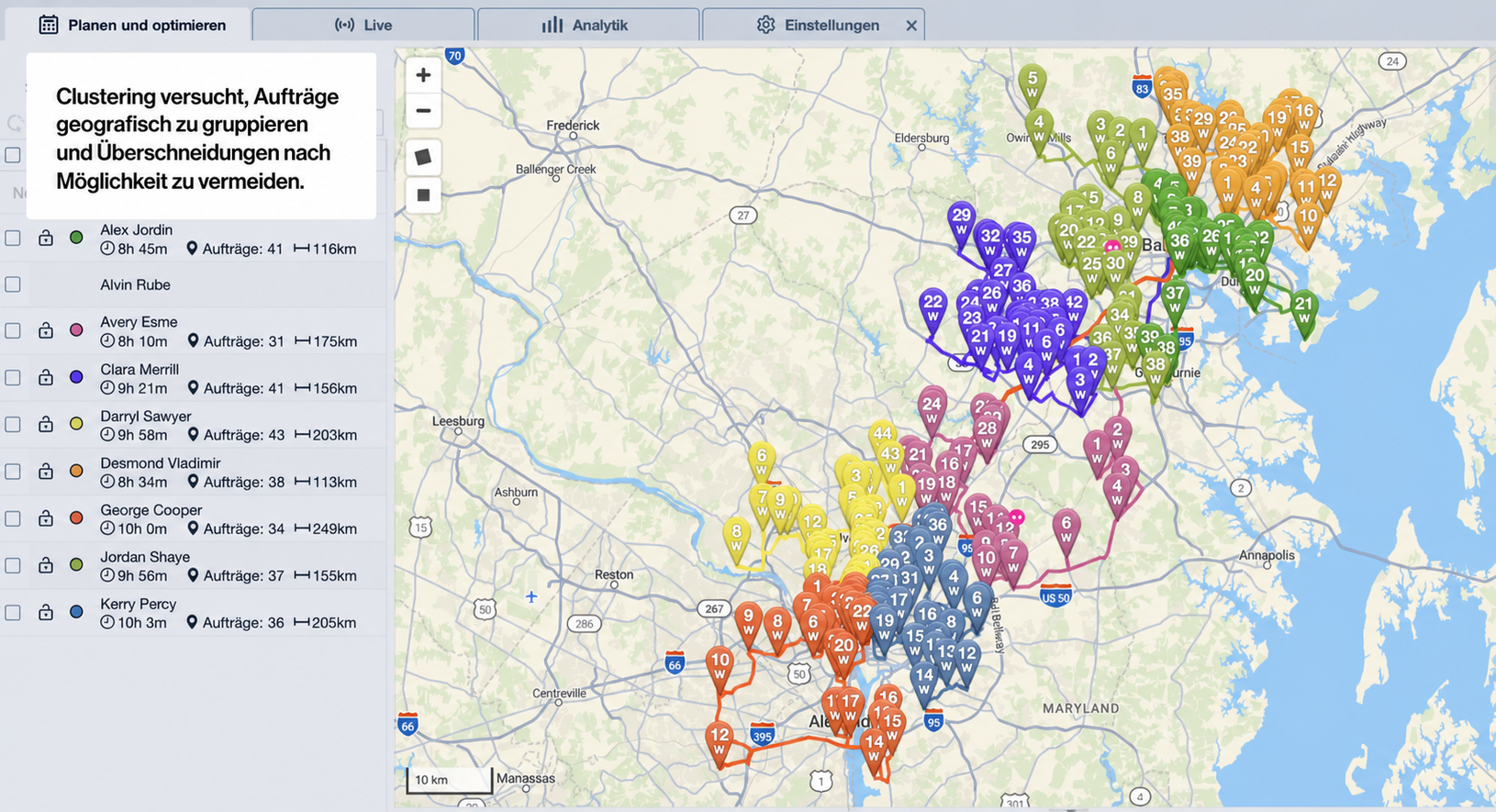The image size is (1496, 812).
Task: Toggle the lock icon for Avery Esme
Action: click(45, 330)
